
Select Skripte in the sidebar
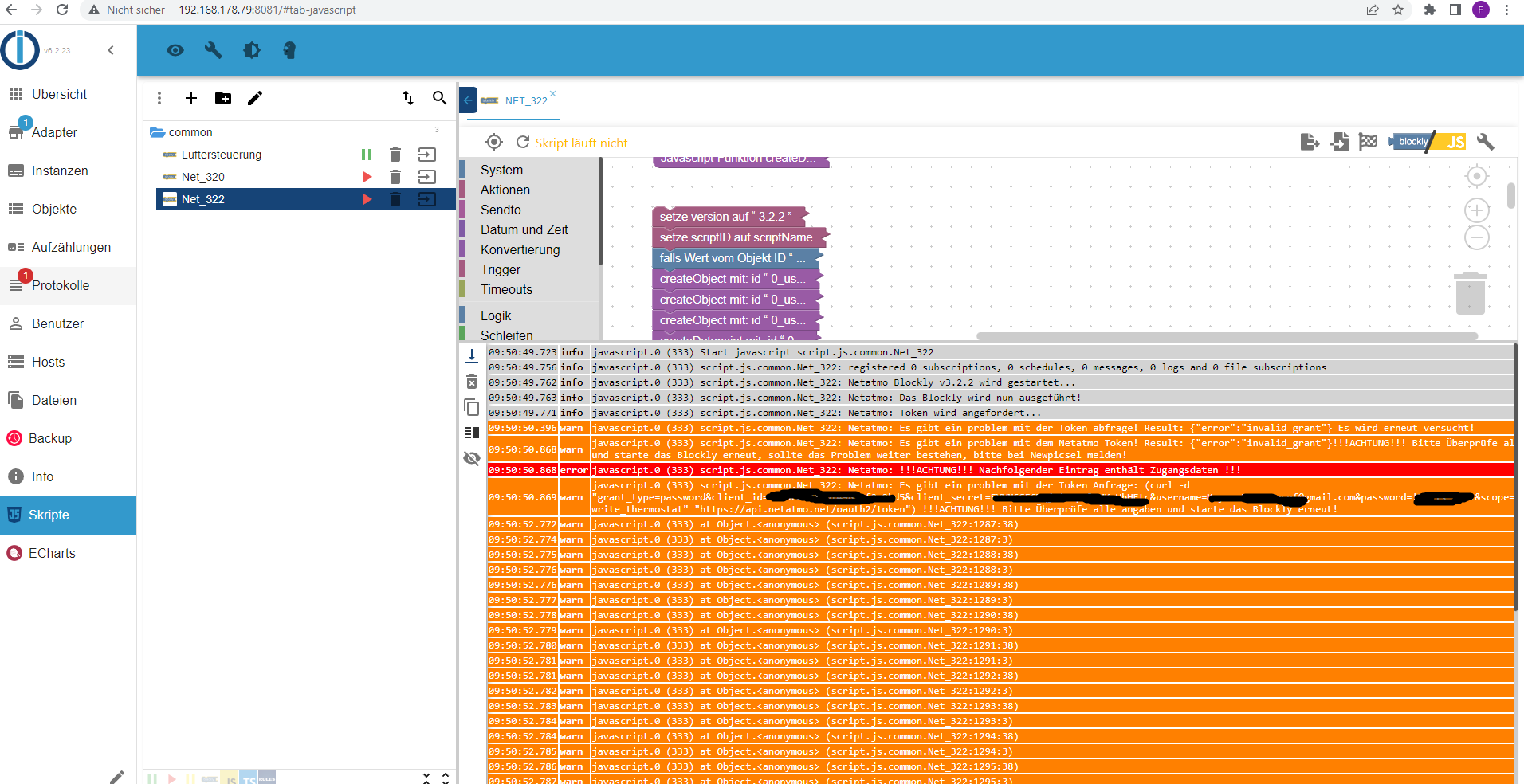pyautogui.click(x=68, y=515)
